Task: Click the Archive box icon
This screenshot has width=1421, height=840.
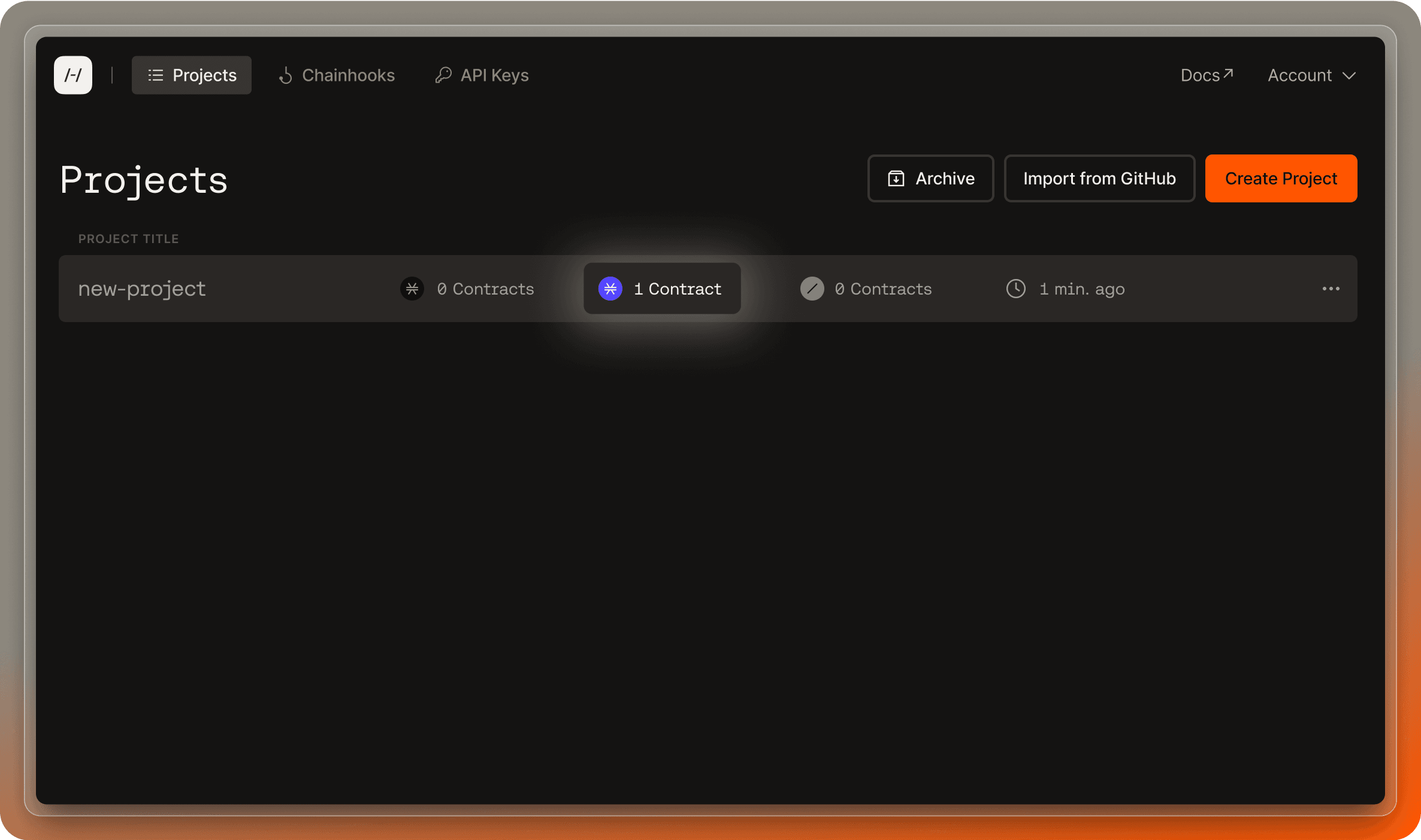Action: coord(896,178)
